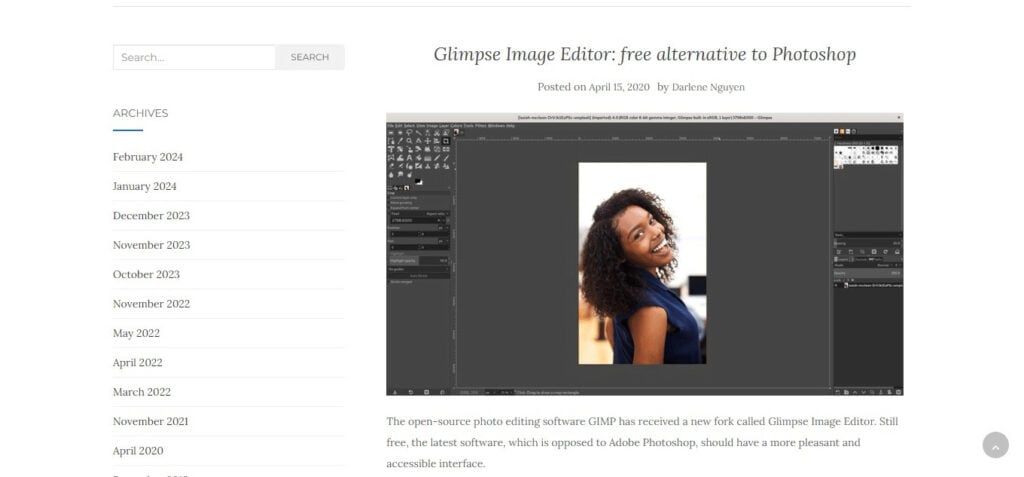The height and width of the screenshot is (477, 1024).
Task: Go to December 2023 archive
Action: click(x=152, y=216)
